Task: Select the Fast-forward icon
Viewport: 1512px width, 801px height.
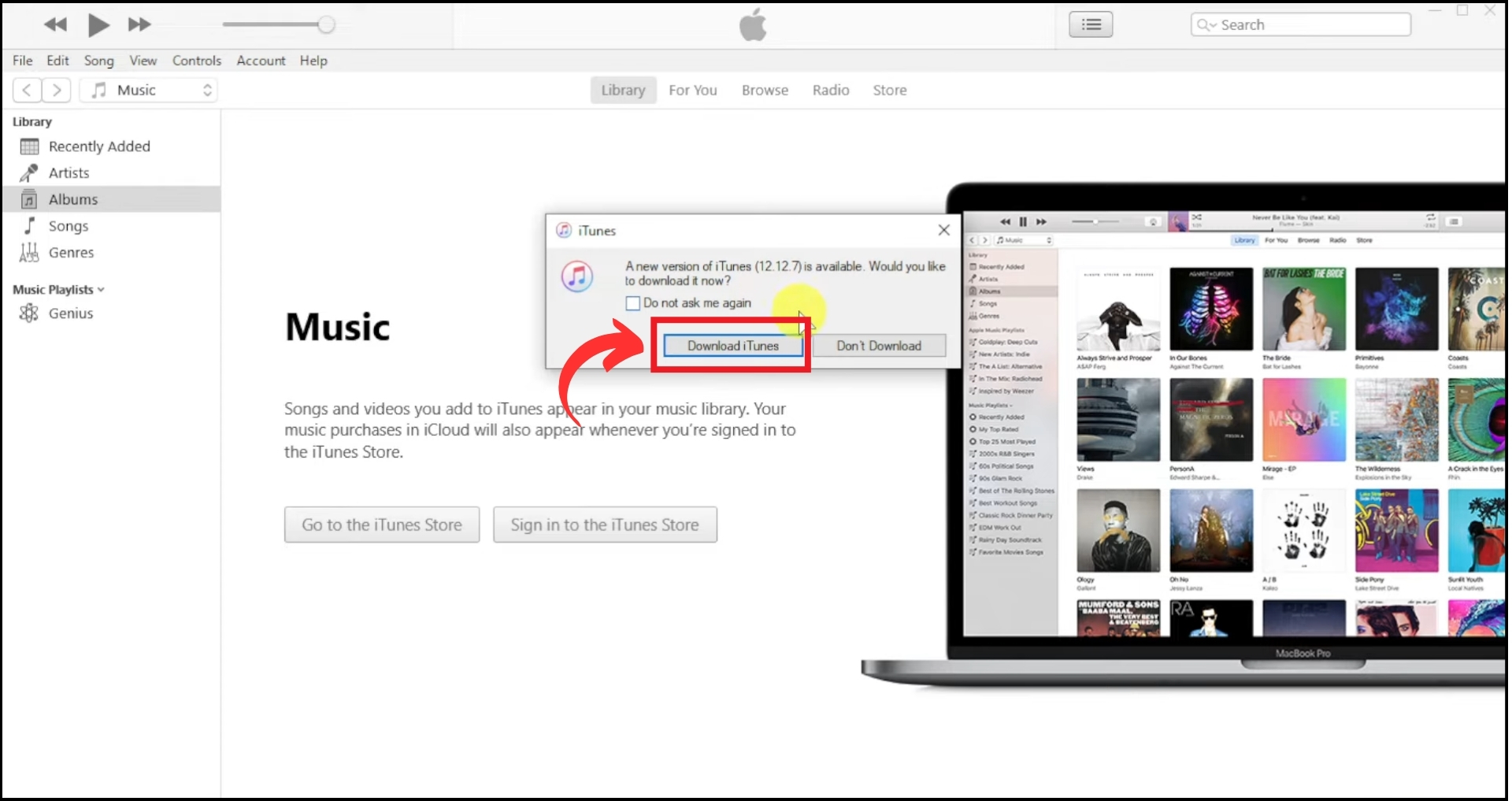Action: coord(139,24)
